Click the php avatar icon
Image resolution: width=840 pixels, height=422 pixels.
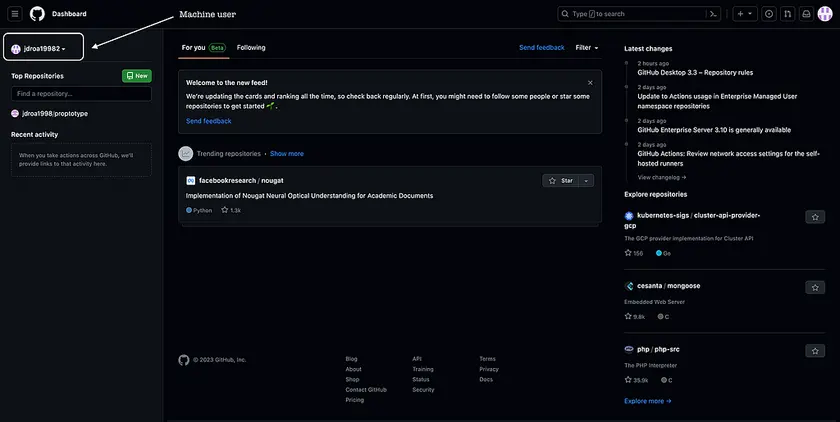tap(629, 349)
